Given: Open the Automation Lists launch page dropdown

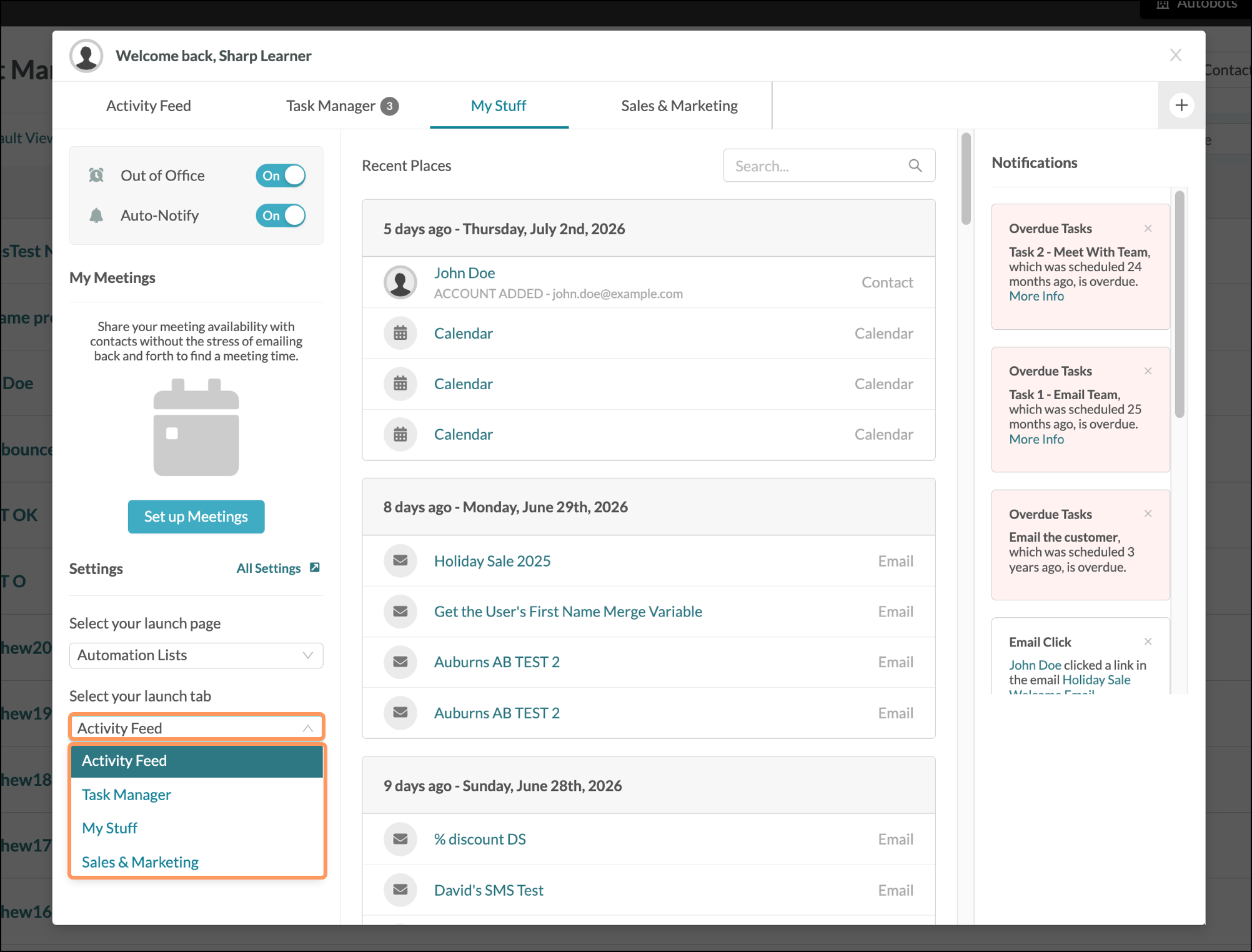Looking at the screenshot, I should pos(196,655).
